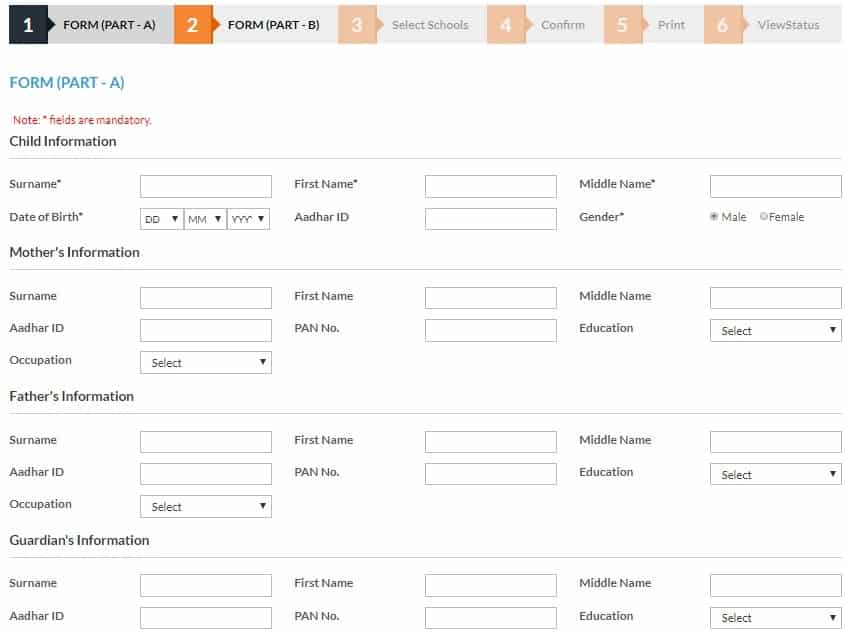Click Mother's Surname input field
Screen dimensions: 846x632
pyautogui.click(x=206, y=298)
